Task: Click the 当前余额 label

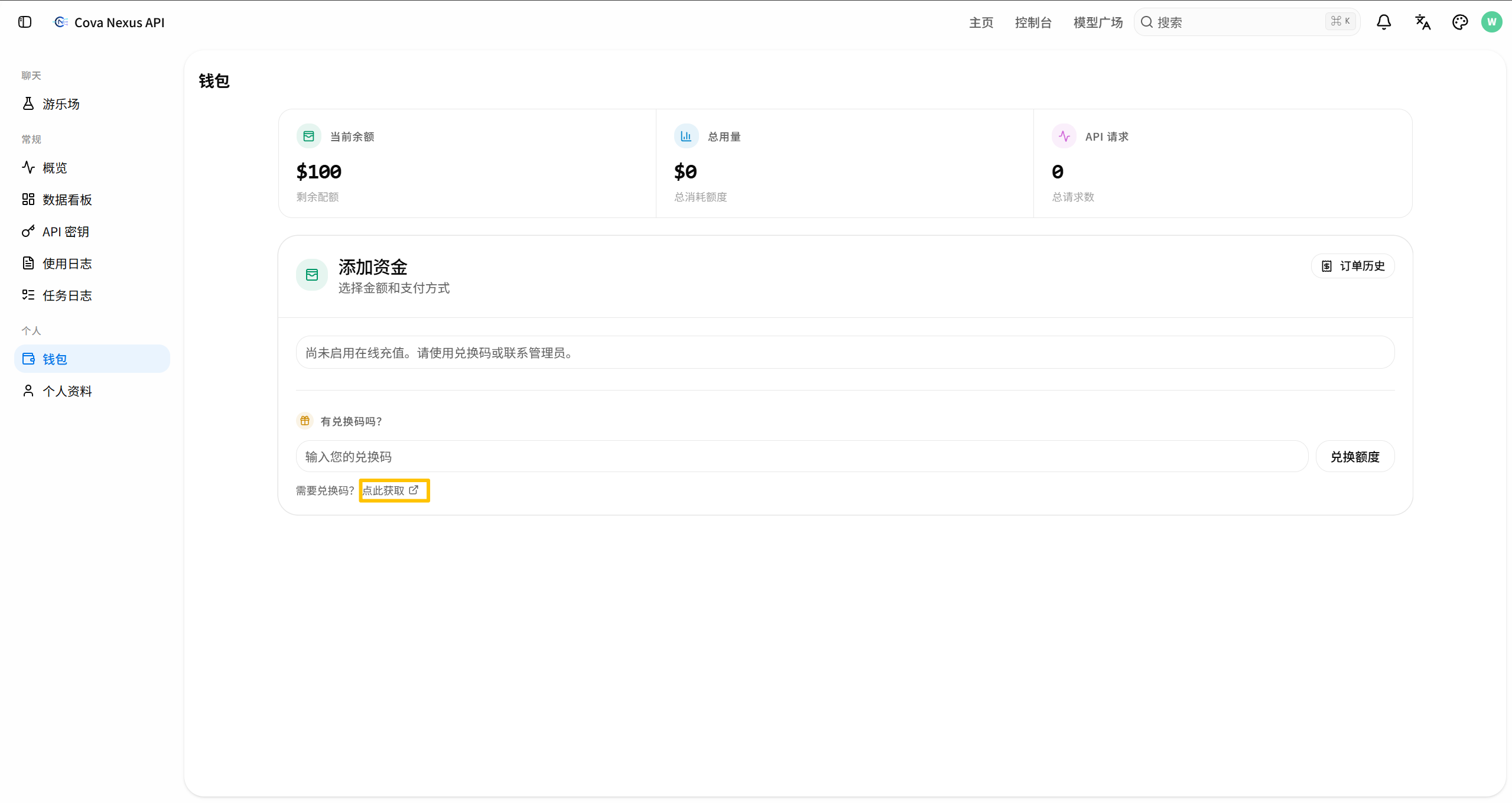Action: 352,136
